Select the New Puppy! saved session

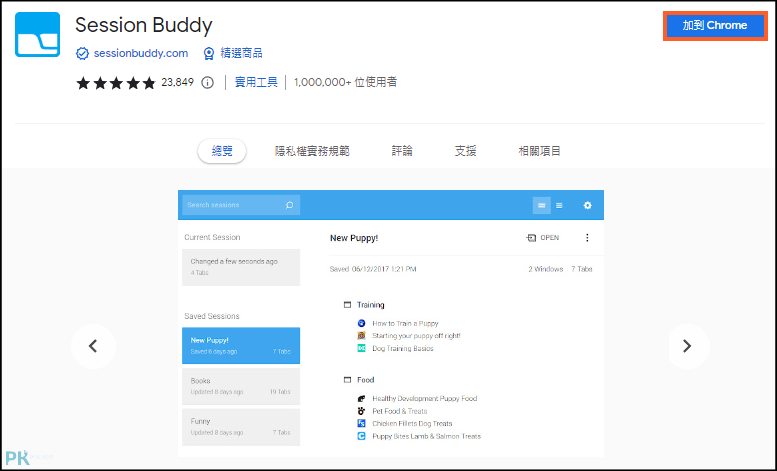pos(241,346)
